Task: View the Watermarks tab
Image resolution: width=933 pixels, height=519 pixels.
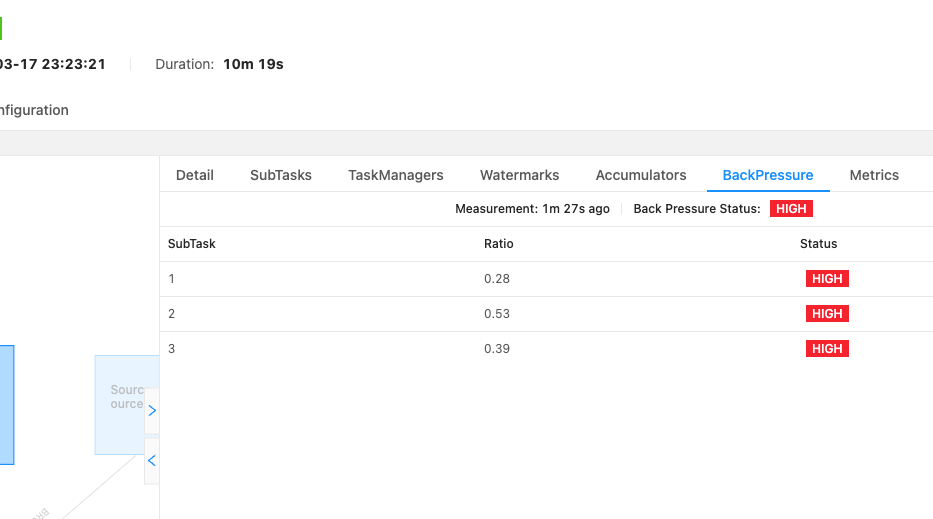Action: click(x=519, y=175)
